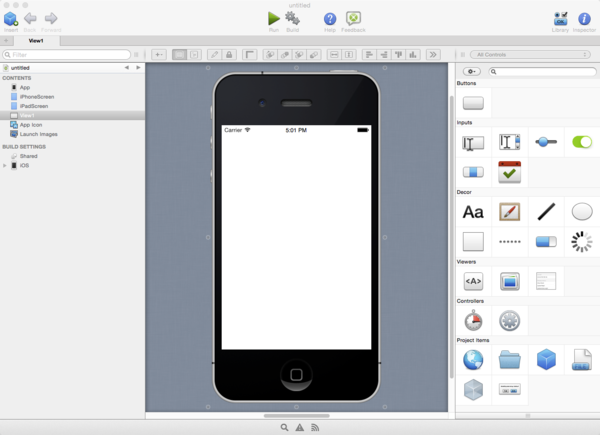Screen dimensions: 600x435
Task: Open the add (+) dropdown in layout toolbar
Action: point(159,55)
